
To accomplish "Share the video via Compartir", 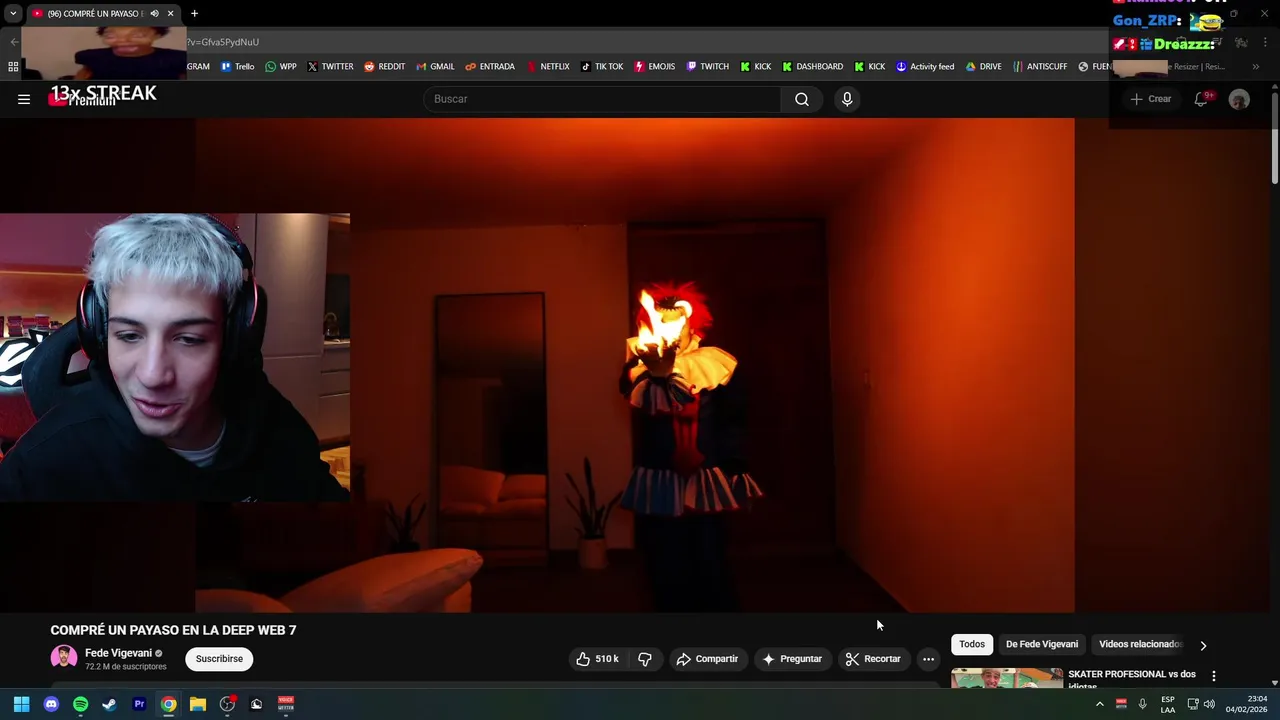I will [707, 659].
